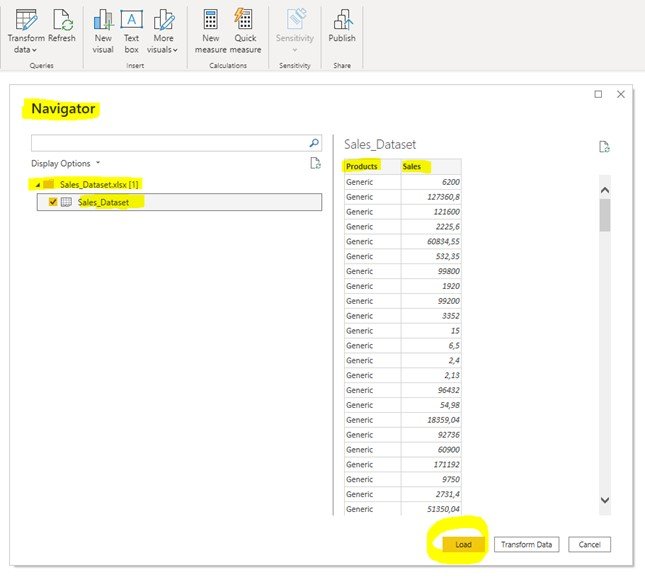Open the Transform data icon in ribbon
The image size is (645, 582).
pos(26,20)
